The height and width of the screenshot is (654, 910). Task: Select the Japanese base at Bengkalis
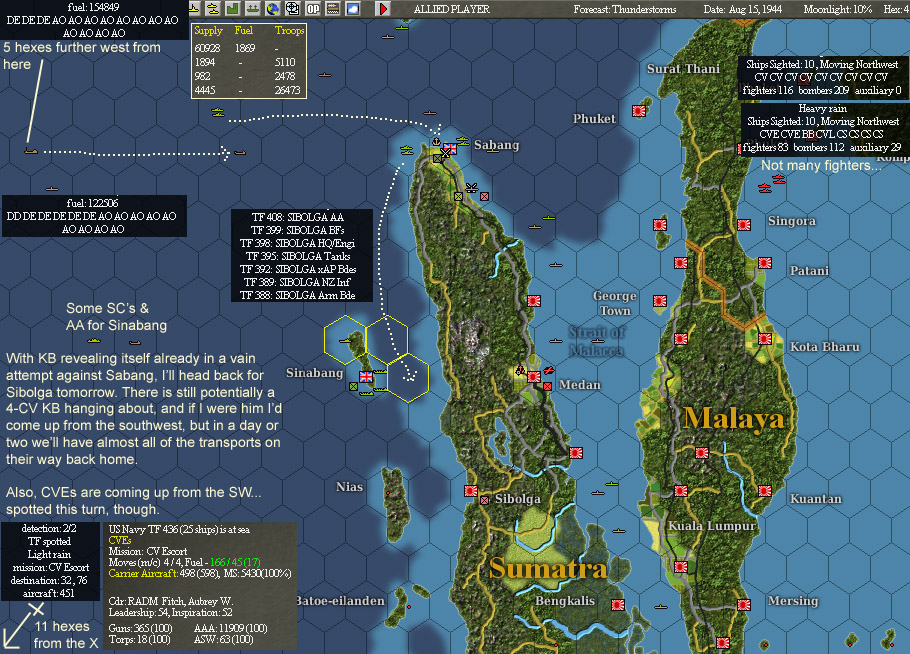[618, 605]
